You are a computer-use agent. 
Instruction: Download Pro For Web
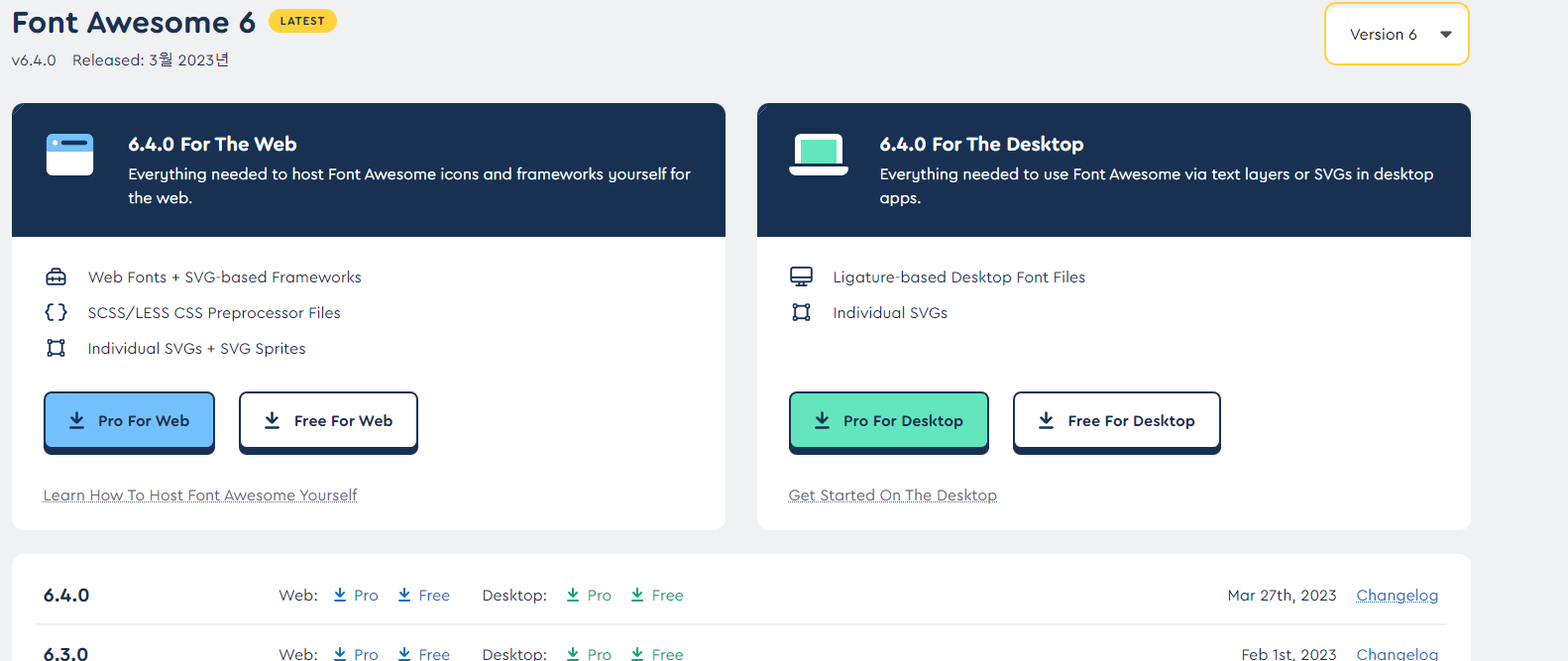pos(130,421)
